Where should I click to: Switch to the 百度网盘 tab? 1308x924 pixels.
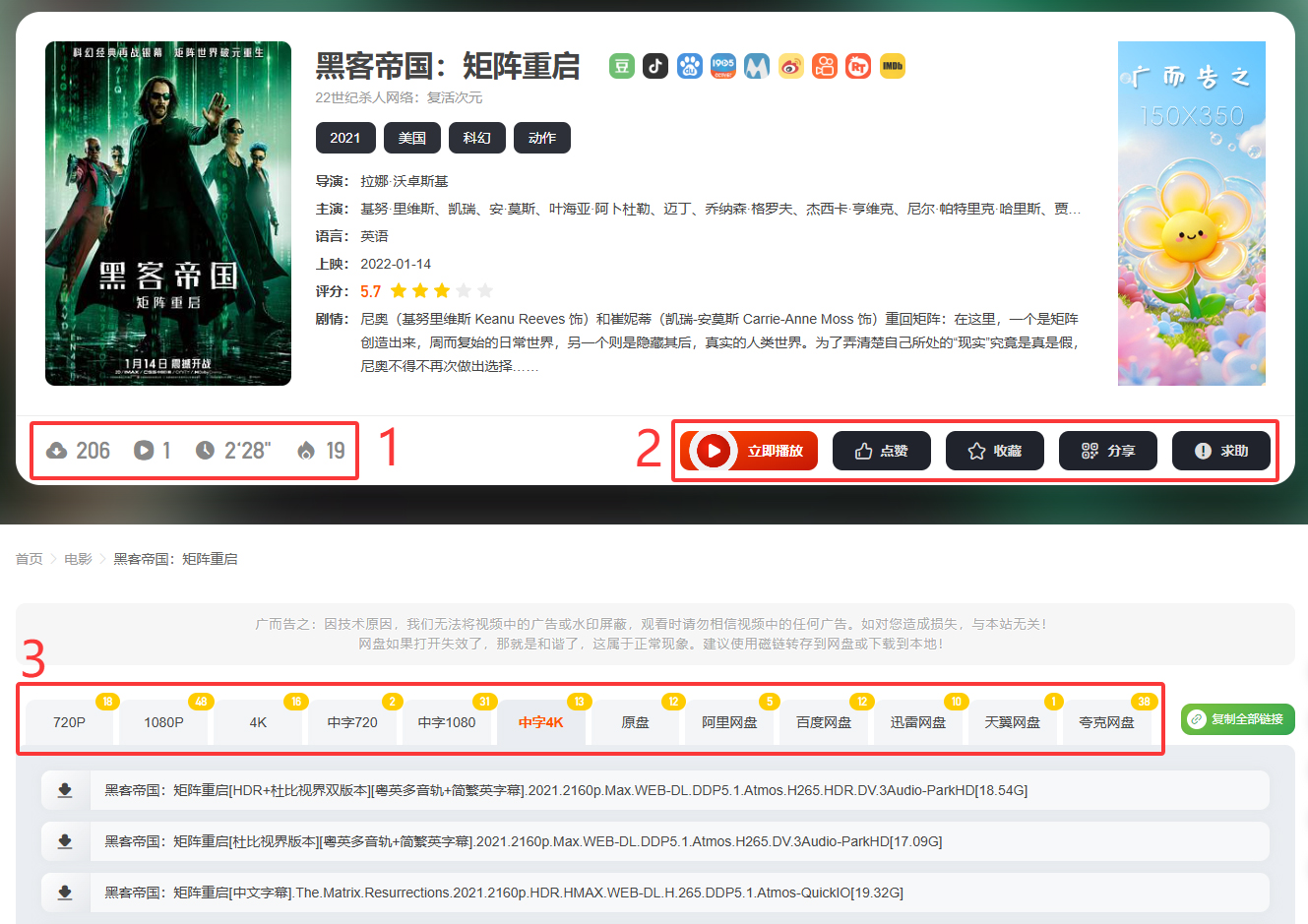[x=825, y=722]
